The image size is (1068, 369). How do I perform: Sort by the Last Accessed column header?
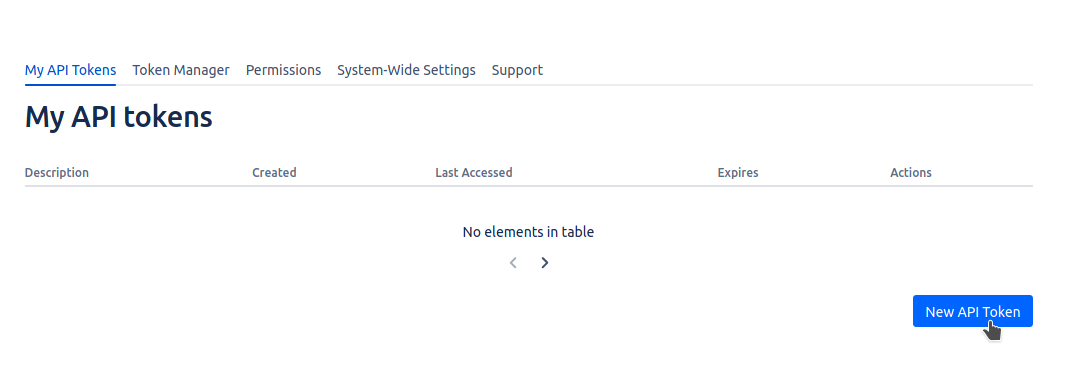click(473, 172)
